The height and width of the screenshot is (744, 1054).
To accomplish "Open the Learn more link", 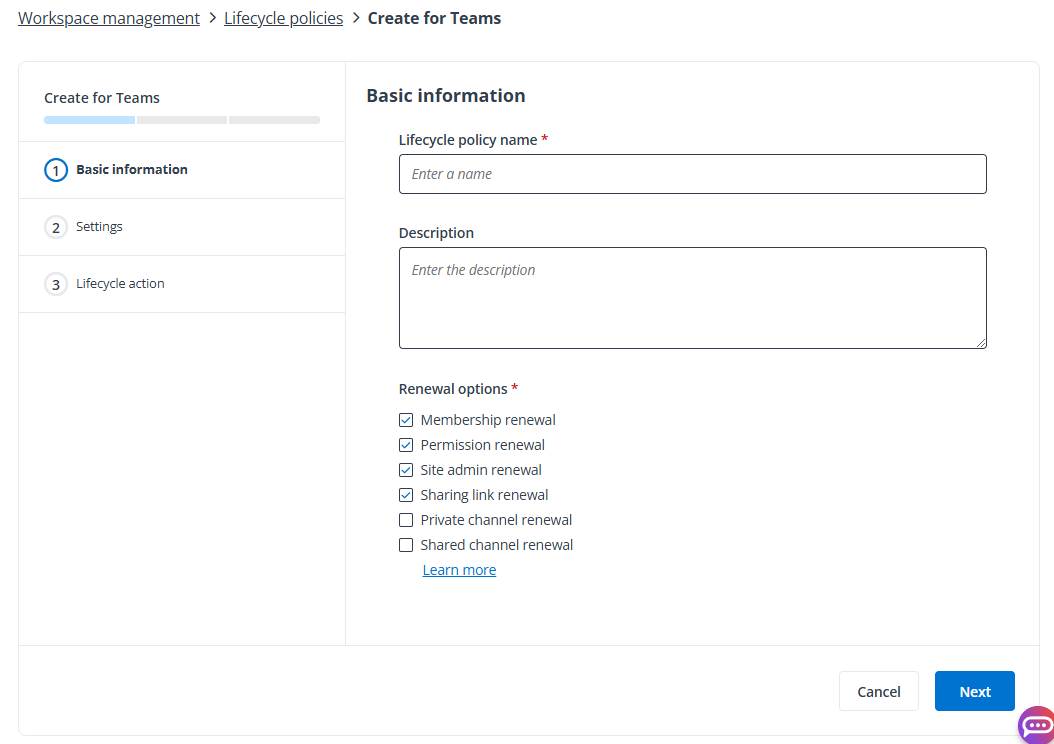I will click(x=459, y=570).
